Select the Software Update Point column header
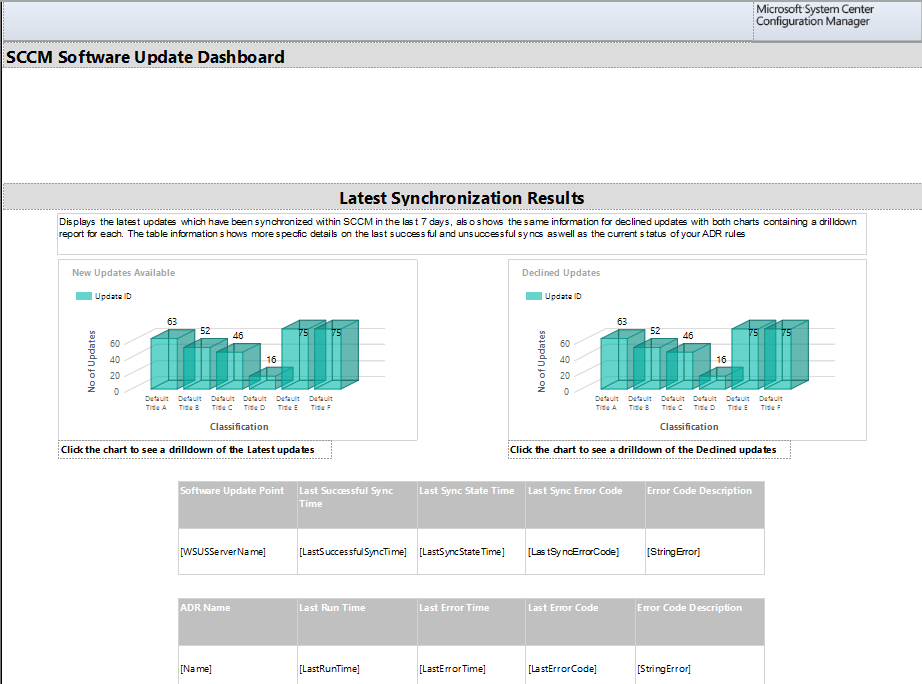The width and height of the screenshot is (922, 684). point(238,505)
